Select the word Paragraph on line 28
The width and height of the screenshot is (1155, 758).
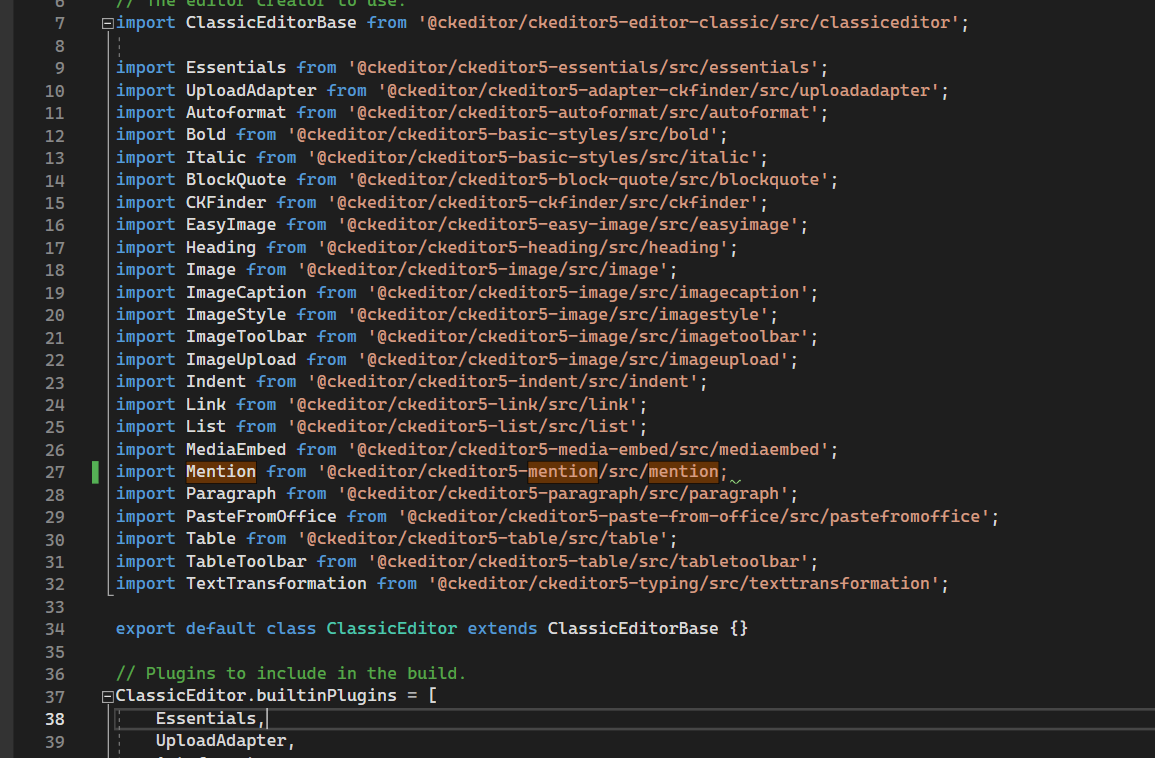[x=231, y=493]
